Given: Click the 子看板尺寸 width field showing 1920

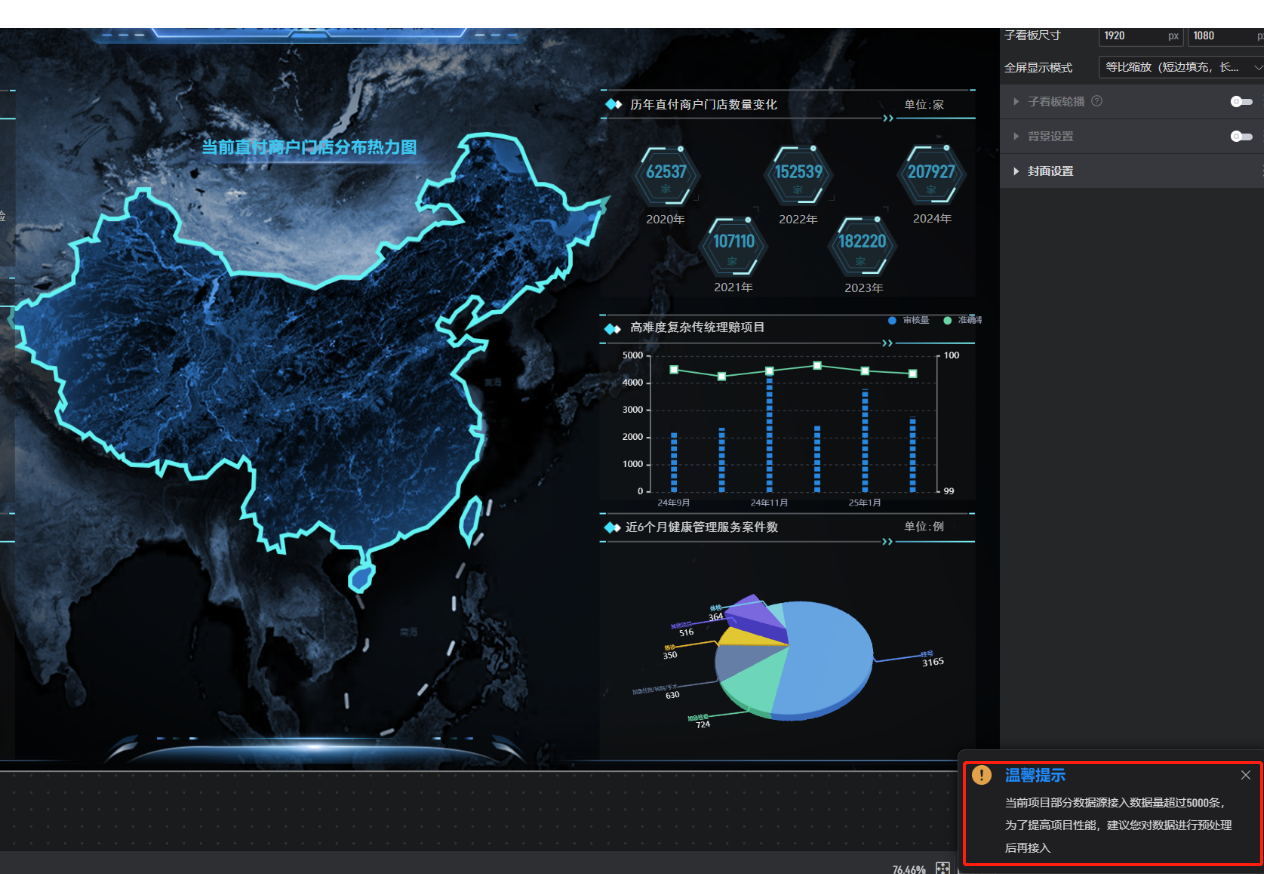Looking at the screenshot, I should [1130, 35].
